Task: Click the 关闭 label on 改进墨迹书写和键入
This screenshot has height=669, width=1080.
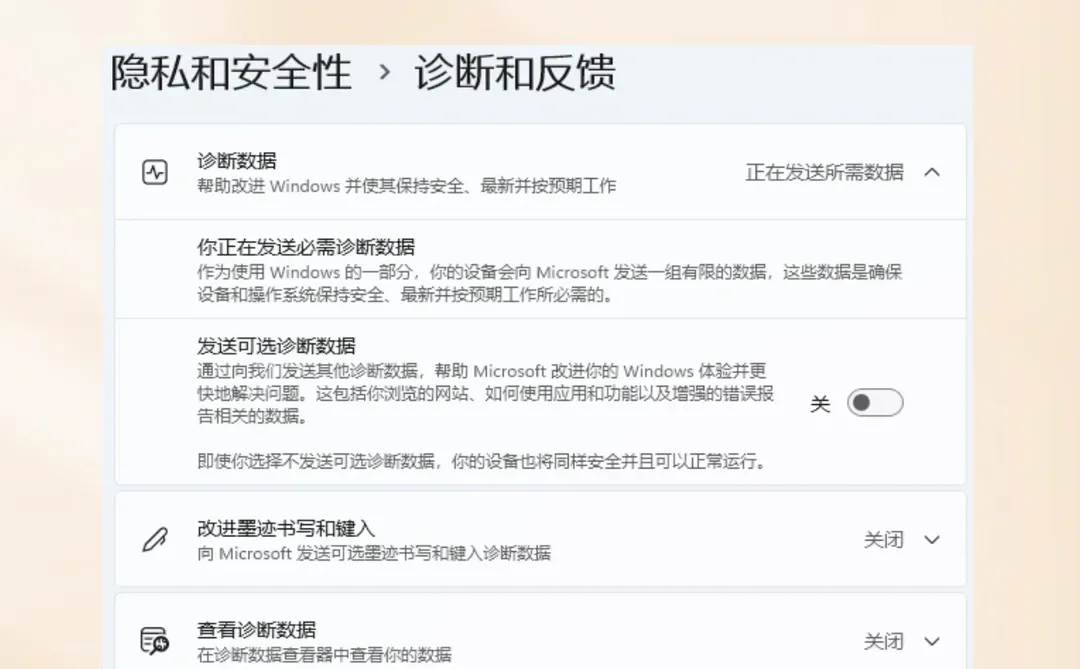Action: click(x=885, y=539)
